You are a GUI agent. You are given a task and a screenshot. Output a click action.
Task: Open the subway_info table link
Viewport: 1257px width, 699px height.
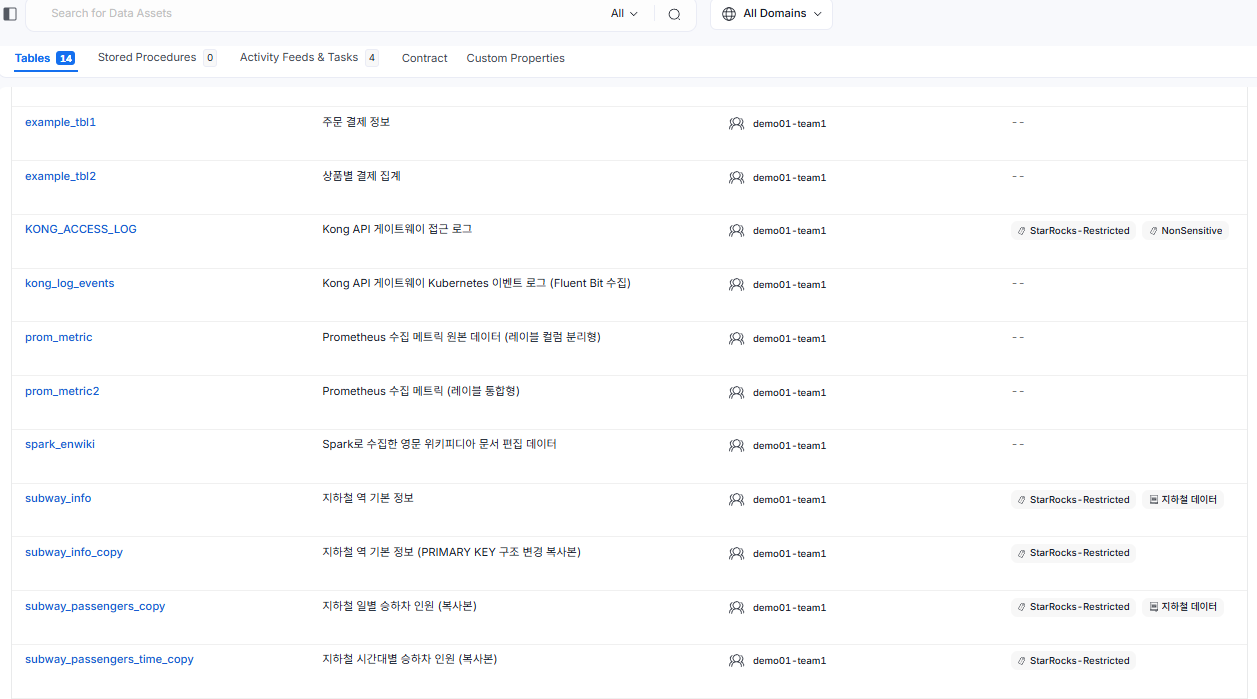58,498
